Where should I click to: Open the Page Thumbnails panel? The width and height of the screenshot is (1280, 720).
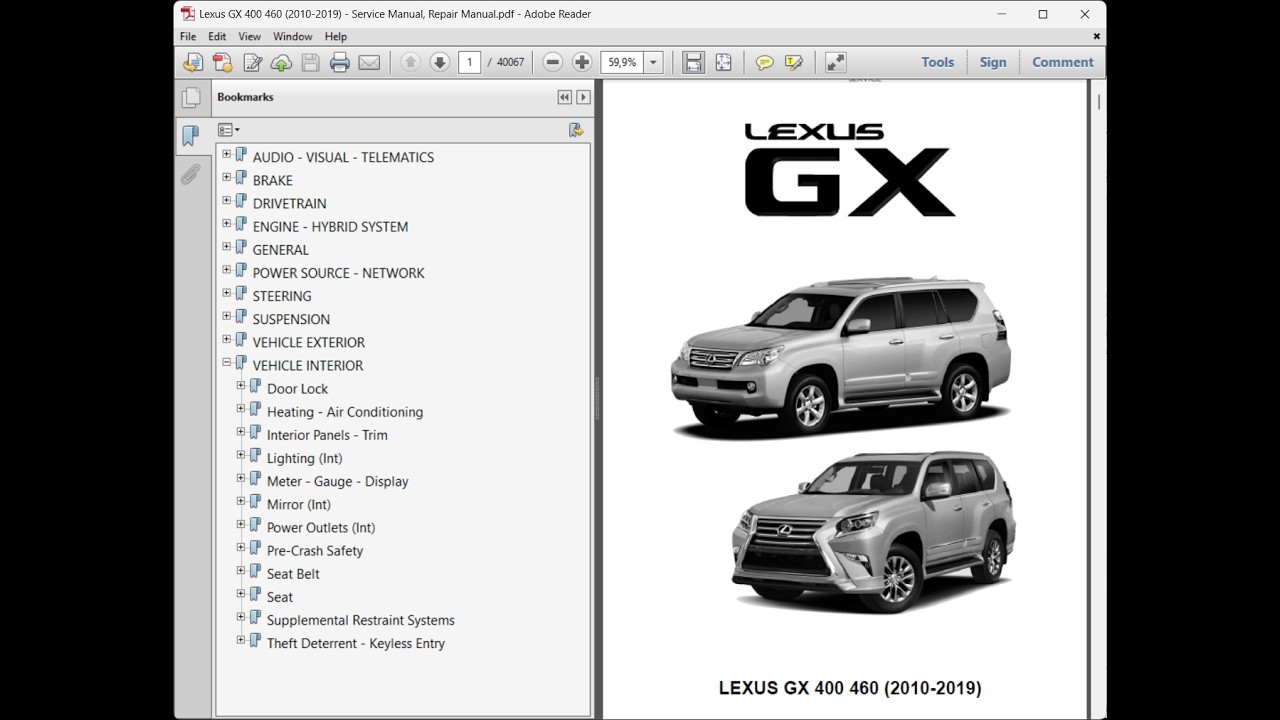click(x=190, y=98)
